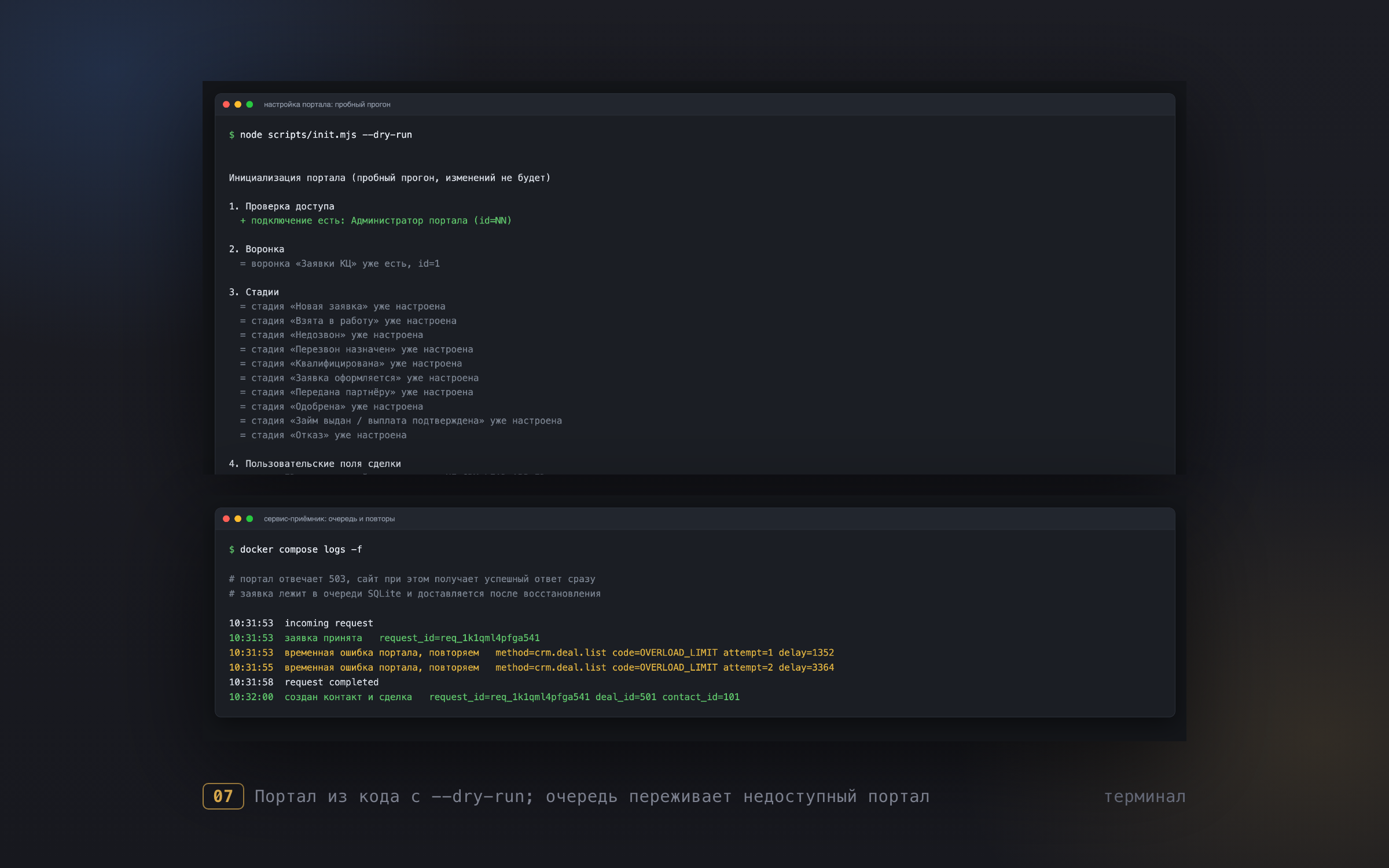This screenshot has width=1389, height=868.
Task: Click line стадия «Займ выдан / выплата подтверждена»
Action: 401,421
